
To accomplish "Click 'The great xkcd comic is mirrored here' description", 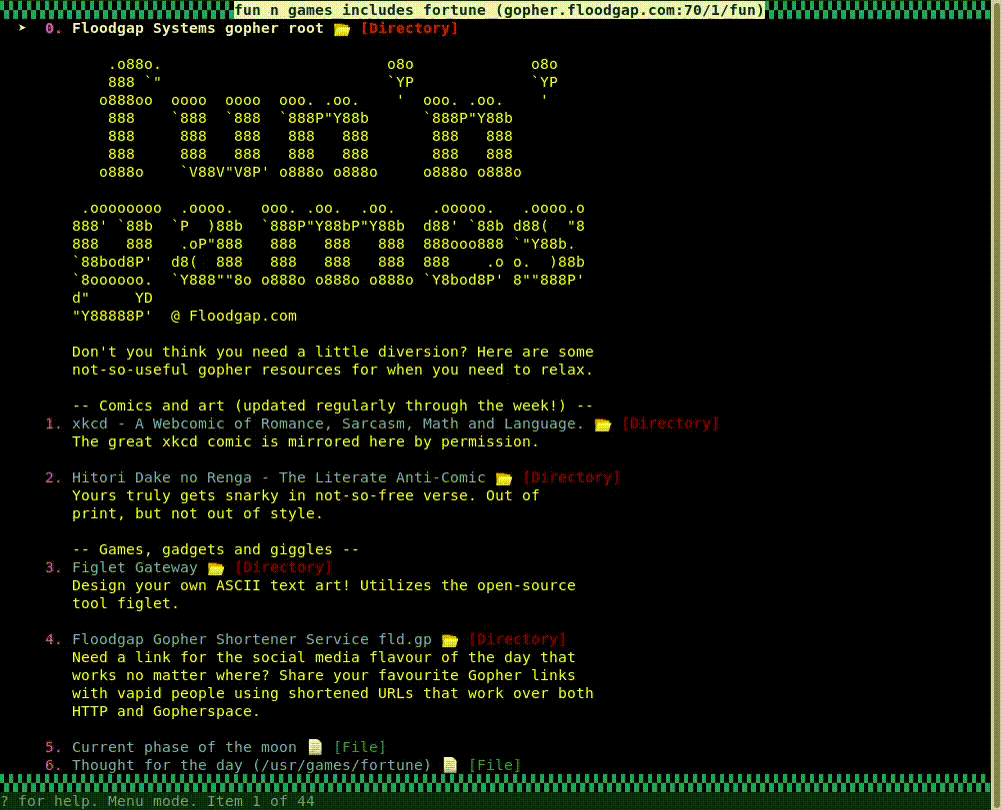I will (x=305, y=442).
